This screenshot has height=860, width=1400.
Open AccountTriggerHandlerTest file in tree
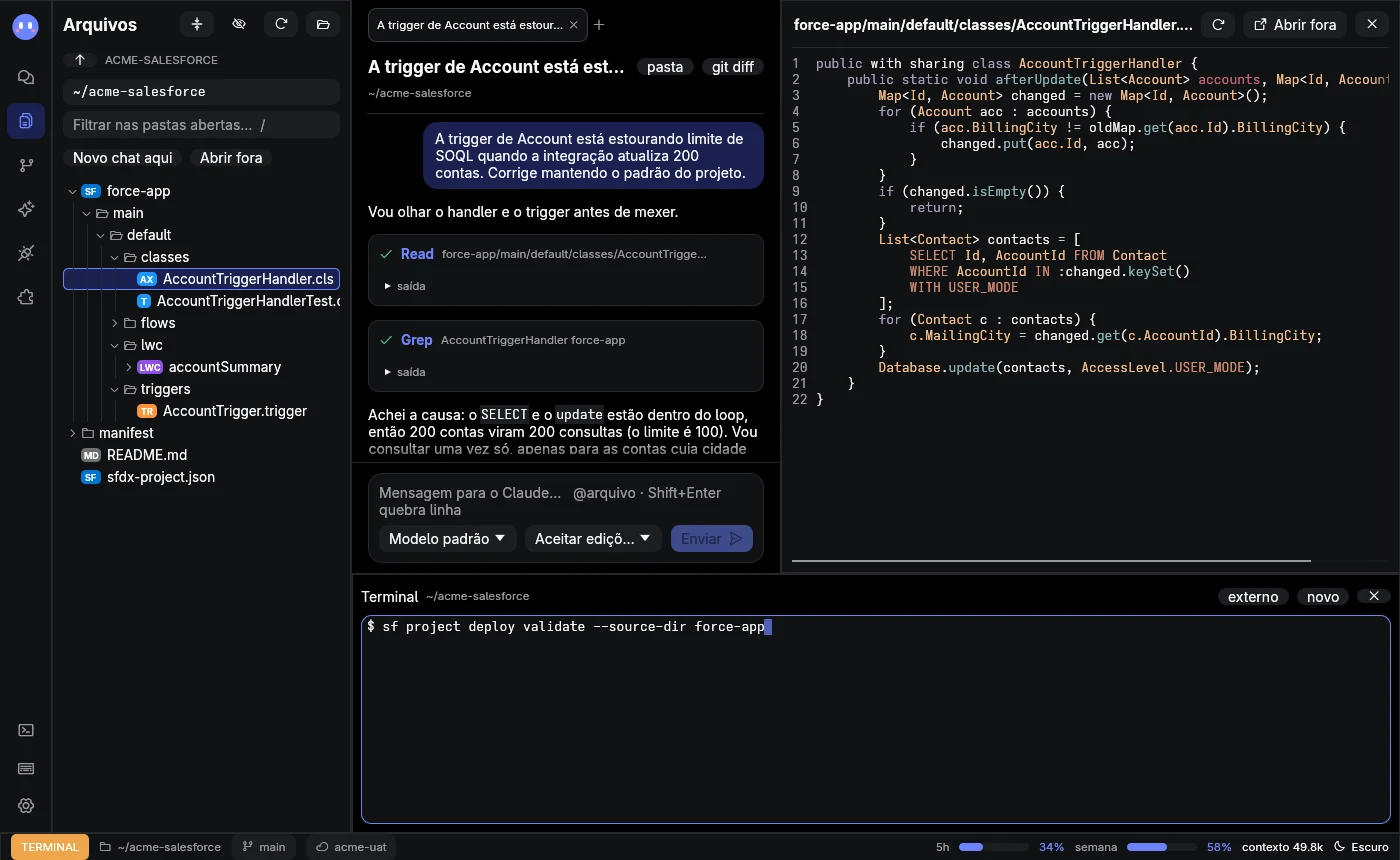pos(238,301)
